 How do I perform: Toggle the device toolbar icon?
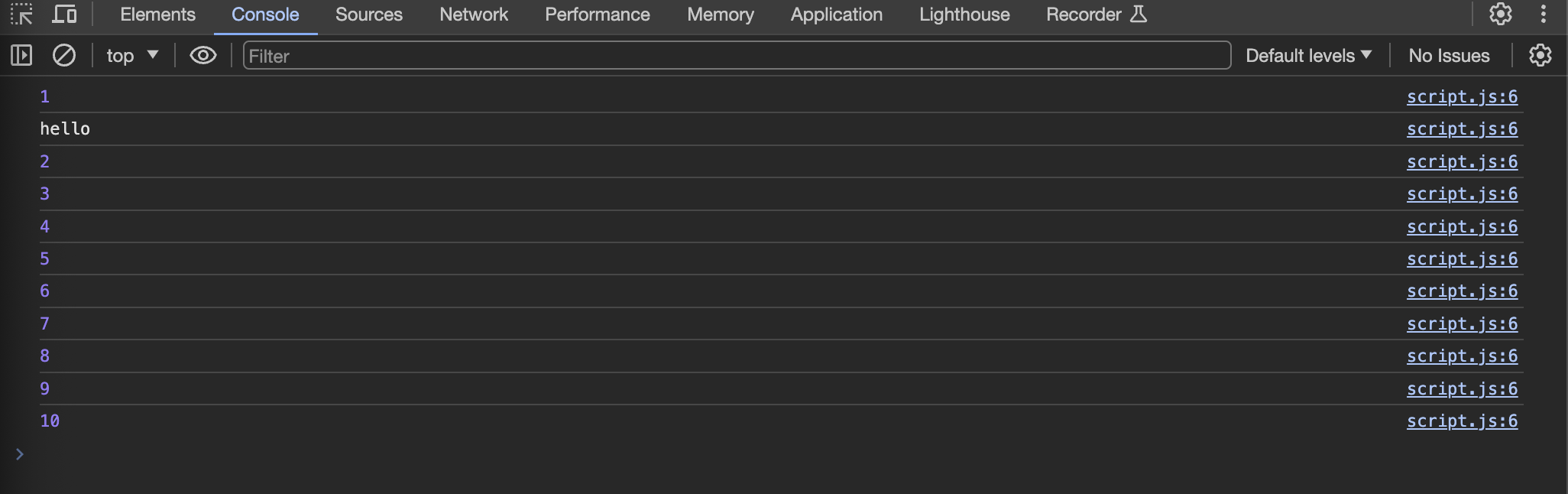pyautogui.click(x=64, y=15)
